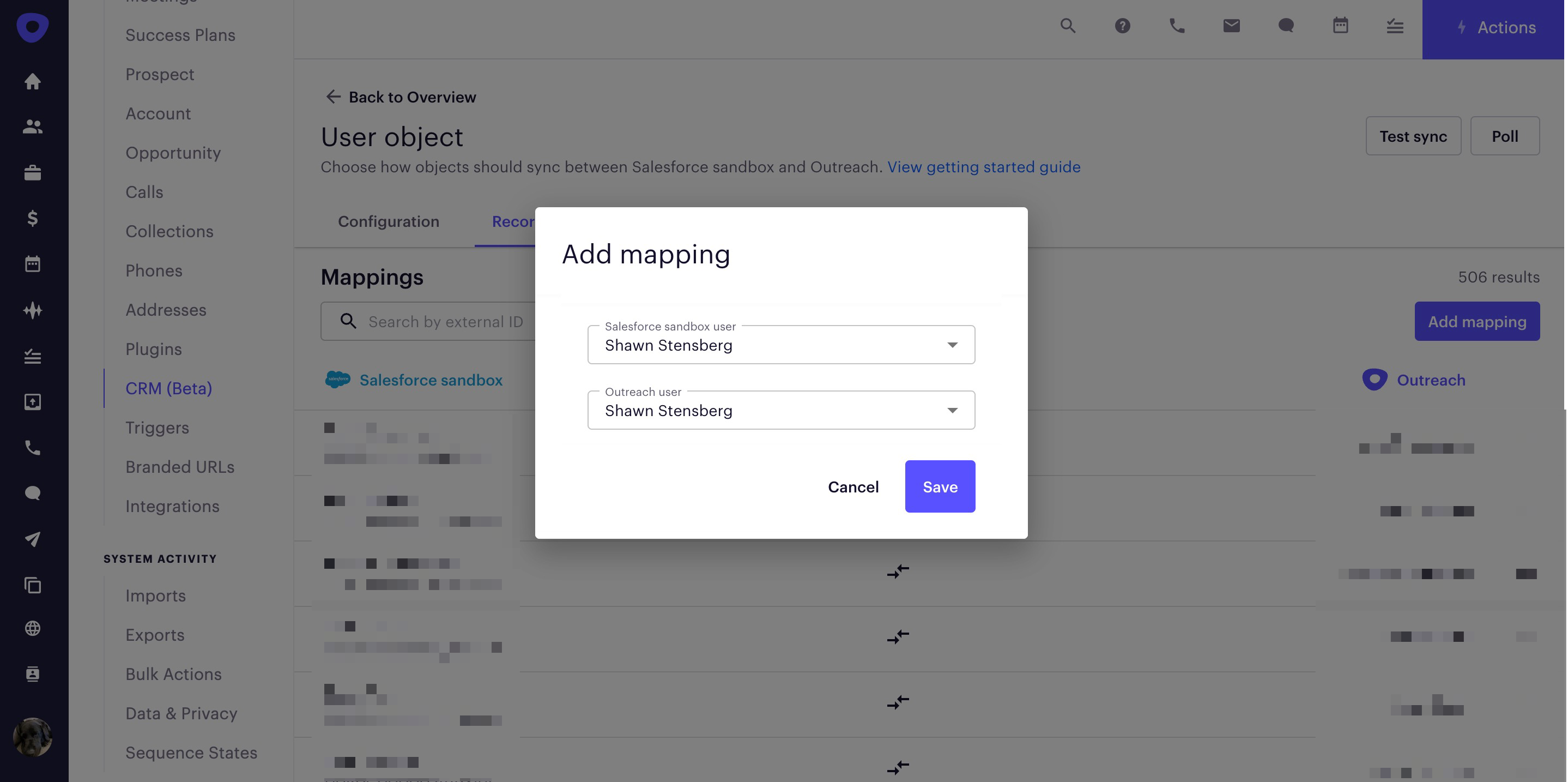Screen dimensions: 1568x782
Task: Open the help question mark icon
Action: (1122, 26)
